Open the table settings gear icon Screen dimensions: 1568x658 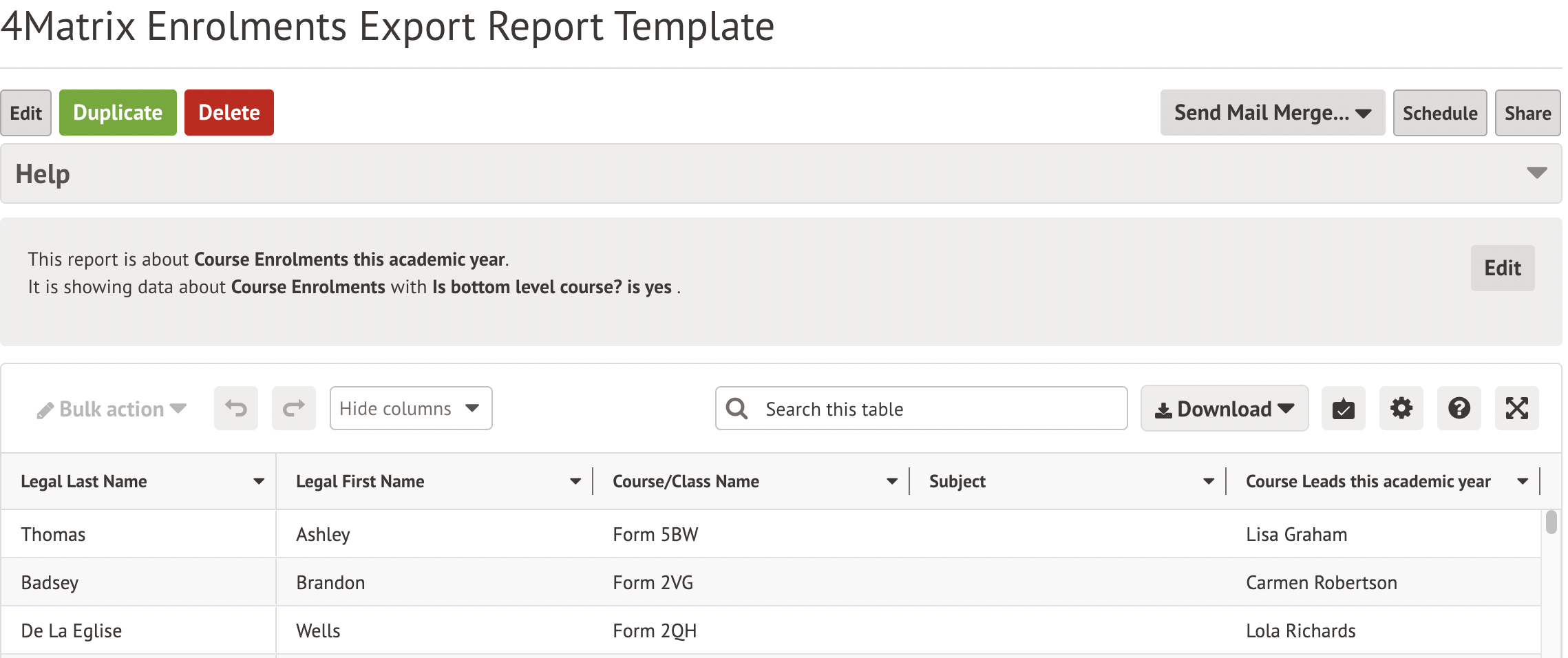coord(1401,409)
